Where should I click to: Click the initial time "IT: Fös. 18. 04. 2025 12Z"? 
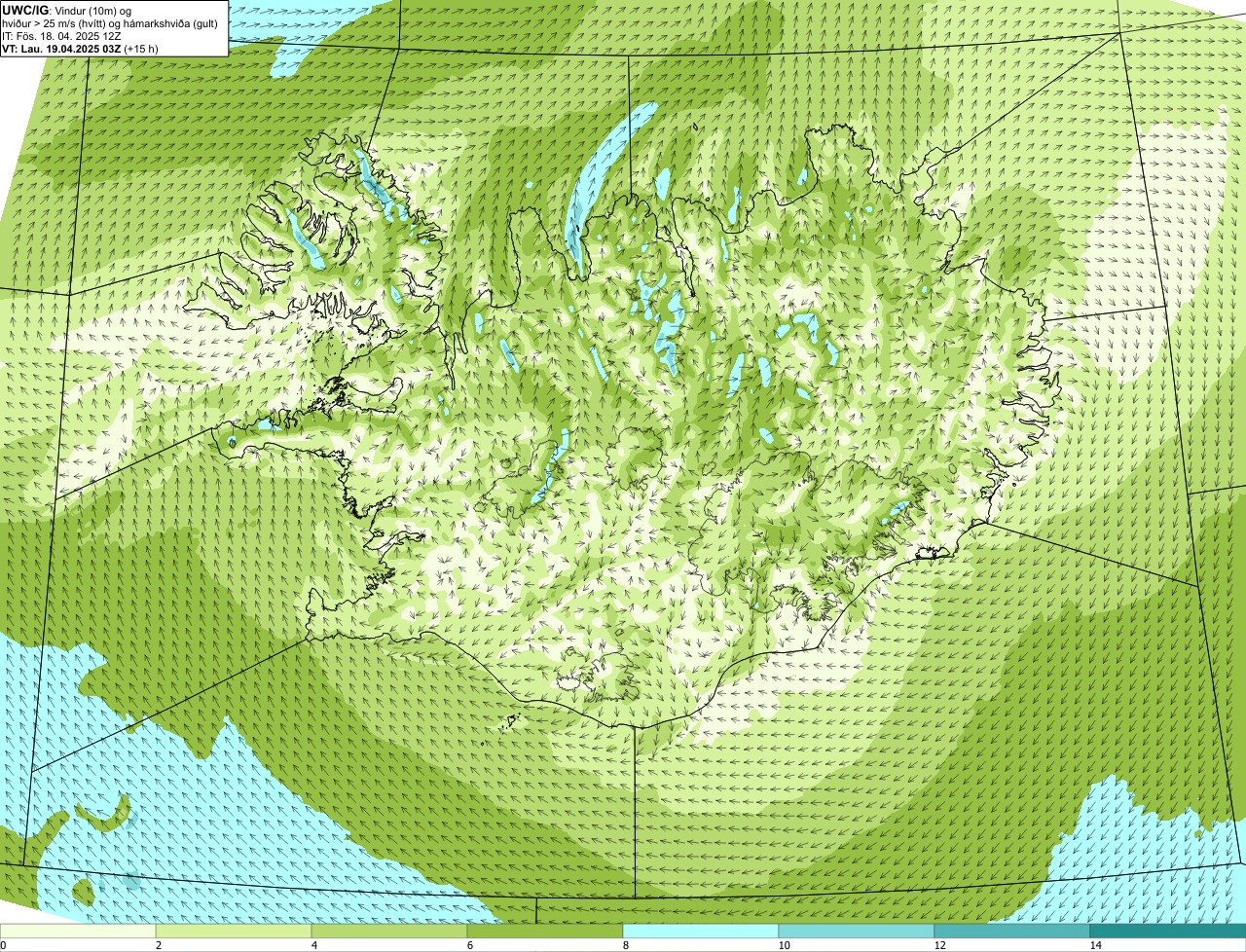pyautogui.click(x=61, y=36)
